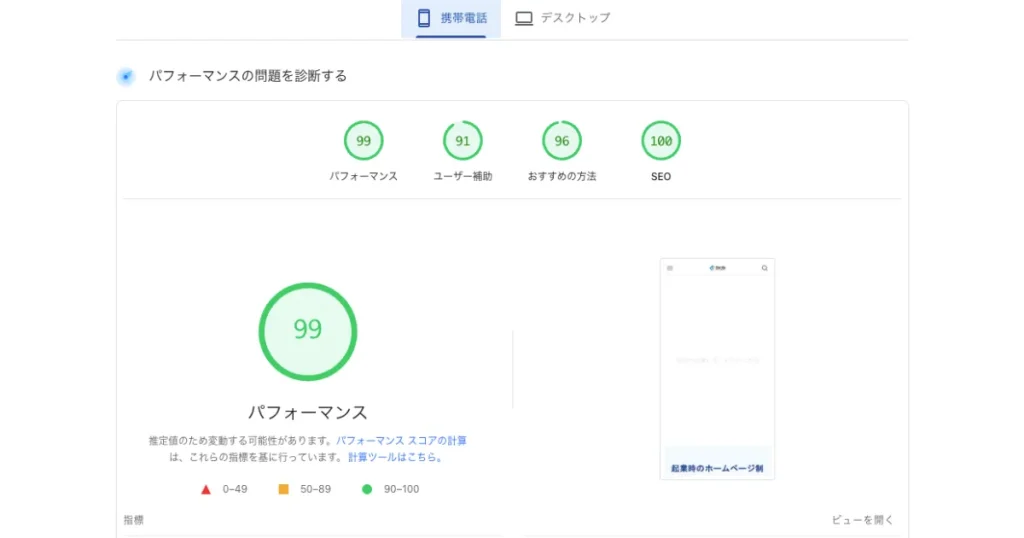The image size is (1024, 538).
Task: Click the large パフォーマンス title below the gauge
Action: (x=308, y=413)
